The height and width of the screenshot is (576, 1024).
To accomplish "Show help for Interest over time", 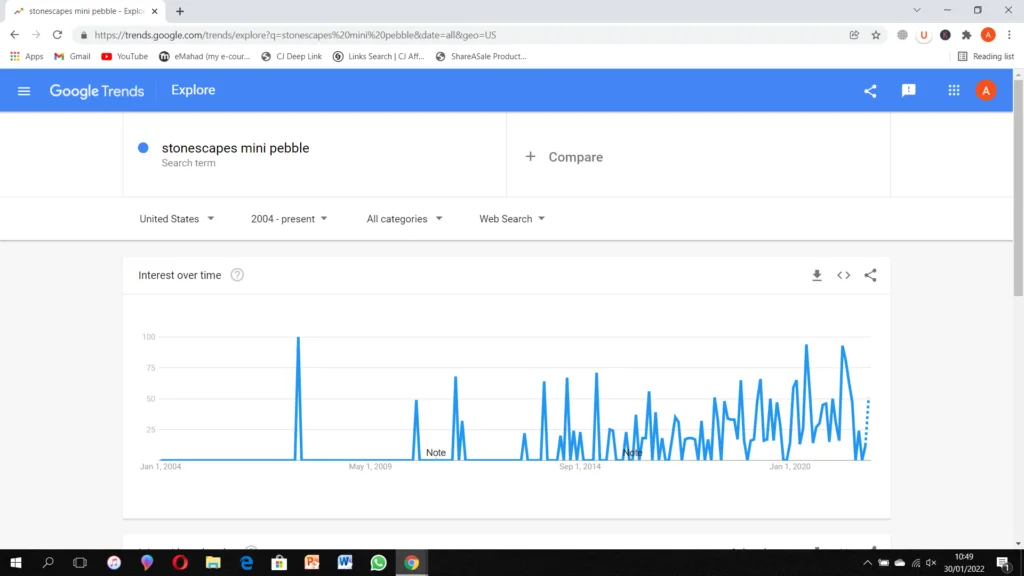I will tap(237, 275).
